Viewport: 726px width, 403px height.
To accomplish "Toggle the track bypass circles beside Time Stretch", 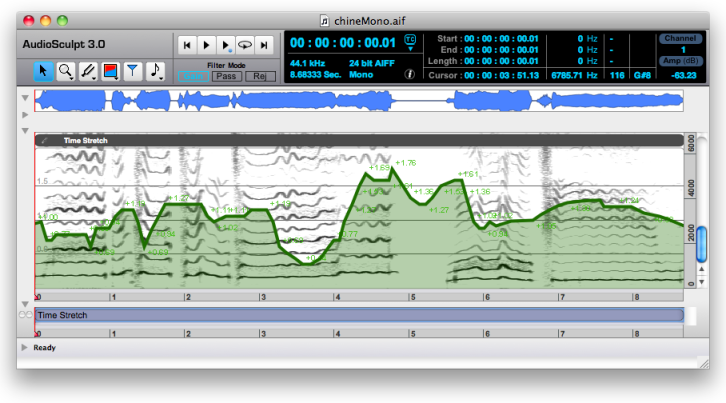I will point(25,315).
